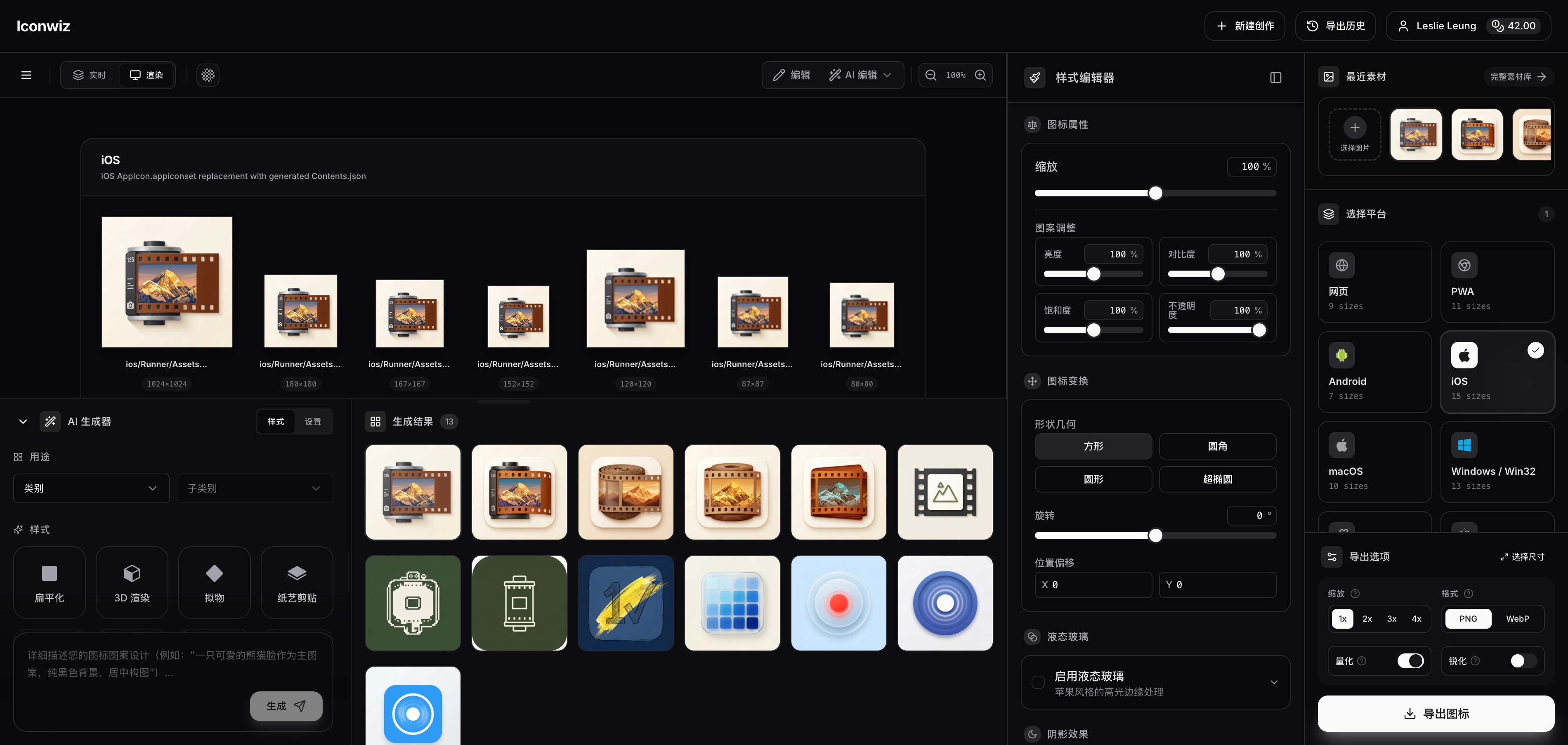Switch to the 设置 tab
This screenshot has width=1568, height=745.
[x=312, y=421]
